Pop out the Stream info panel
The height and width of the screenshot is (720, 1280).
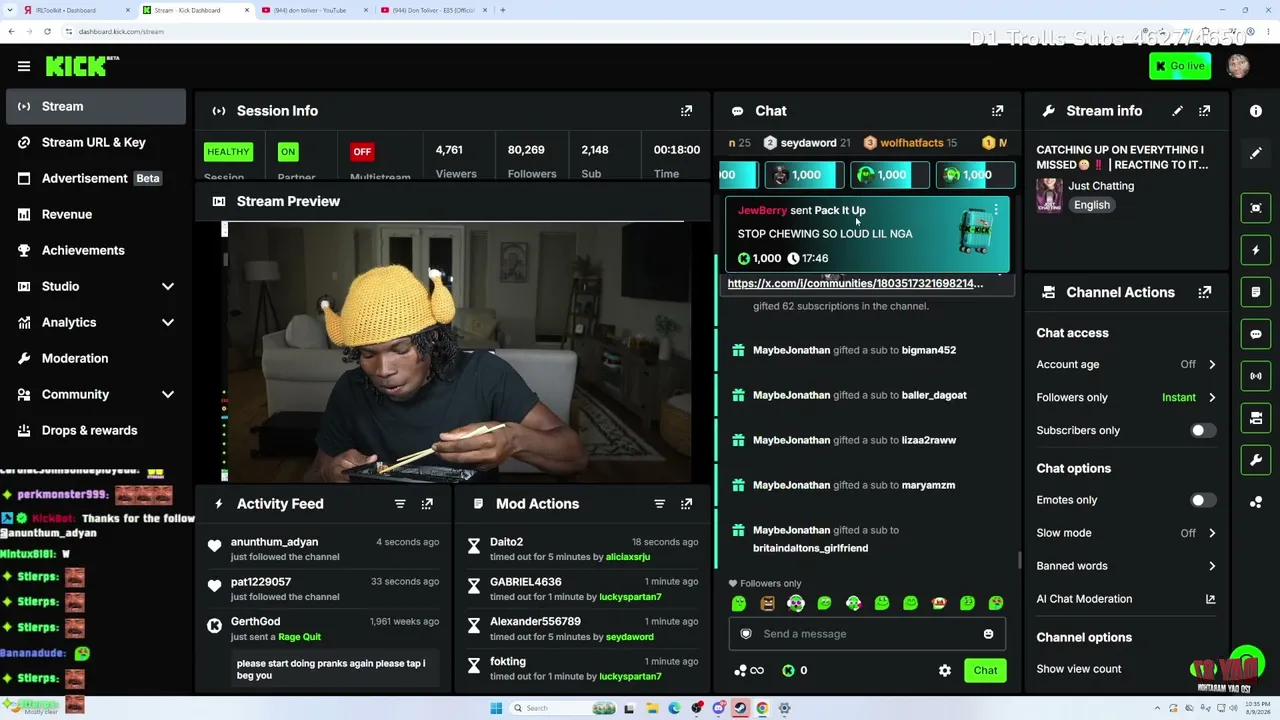tap(1204, 111)
